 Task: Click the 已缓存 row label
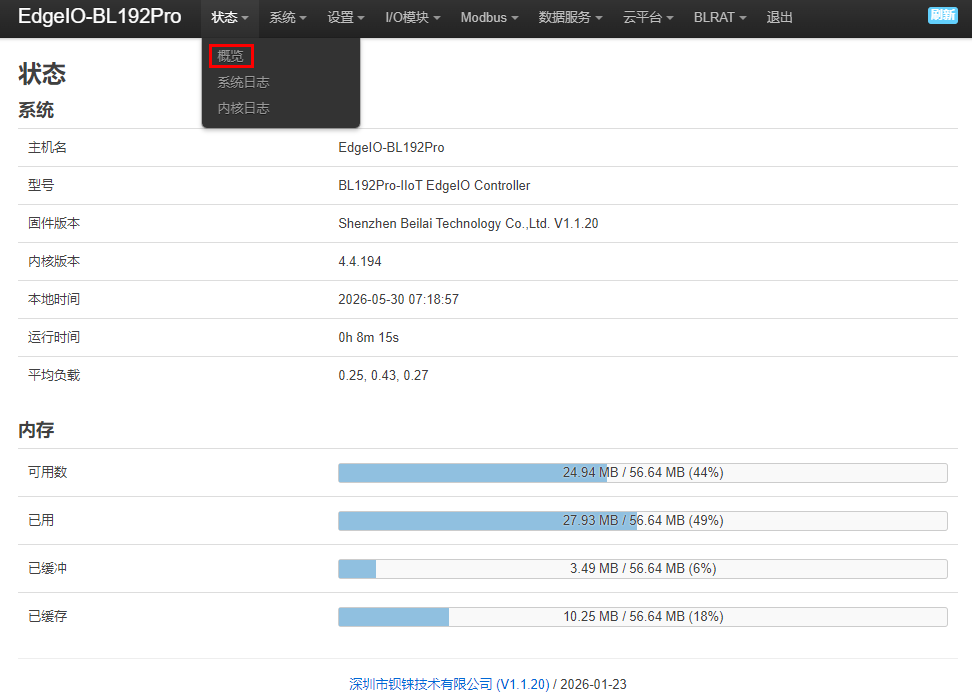47,616
